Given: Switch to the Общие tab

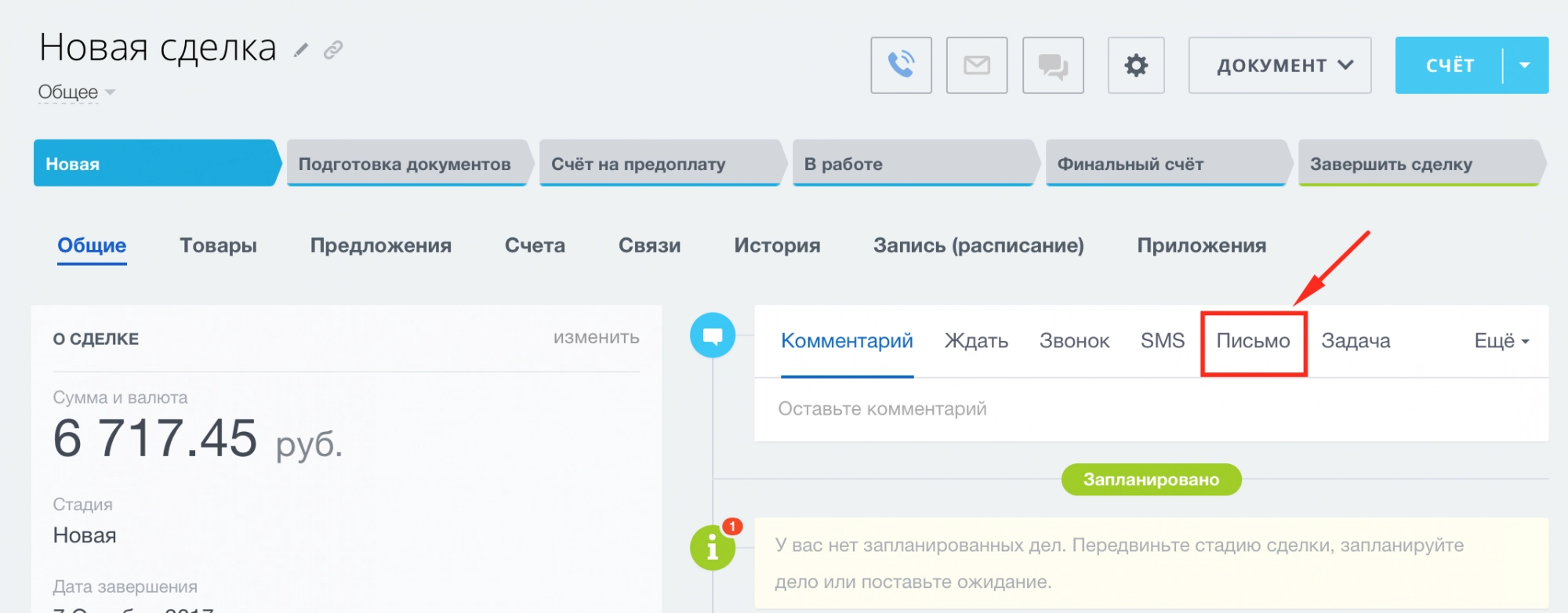Looking at the screenshot, I should pos(92,245).
